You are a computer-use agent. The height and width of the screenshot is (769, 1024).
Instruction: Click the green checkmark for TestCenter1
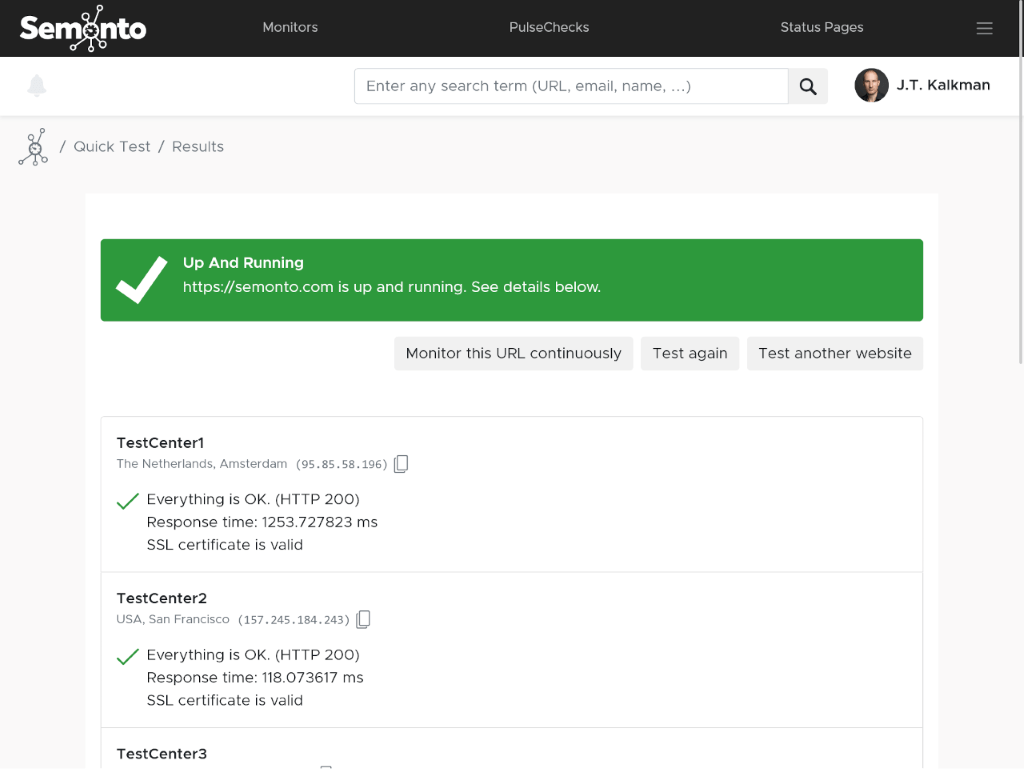point(127,501)
